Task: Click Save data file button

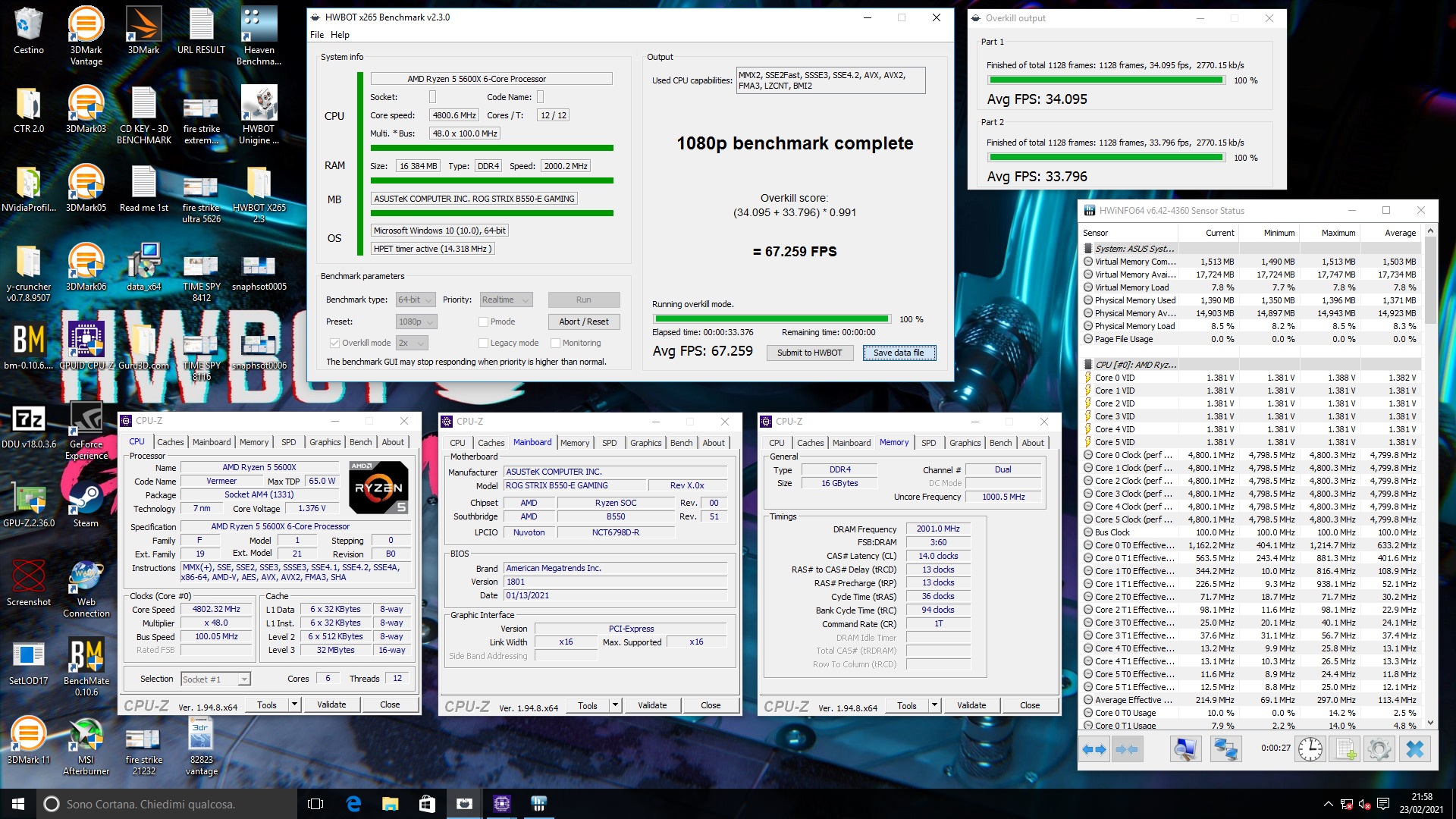Action: pyautogui.click(x=899, y=353)
